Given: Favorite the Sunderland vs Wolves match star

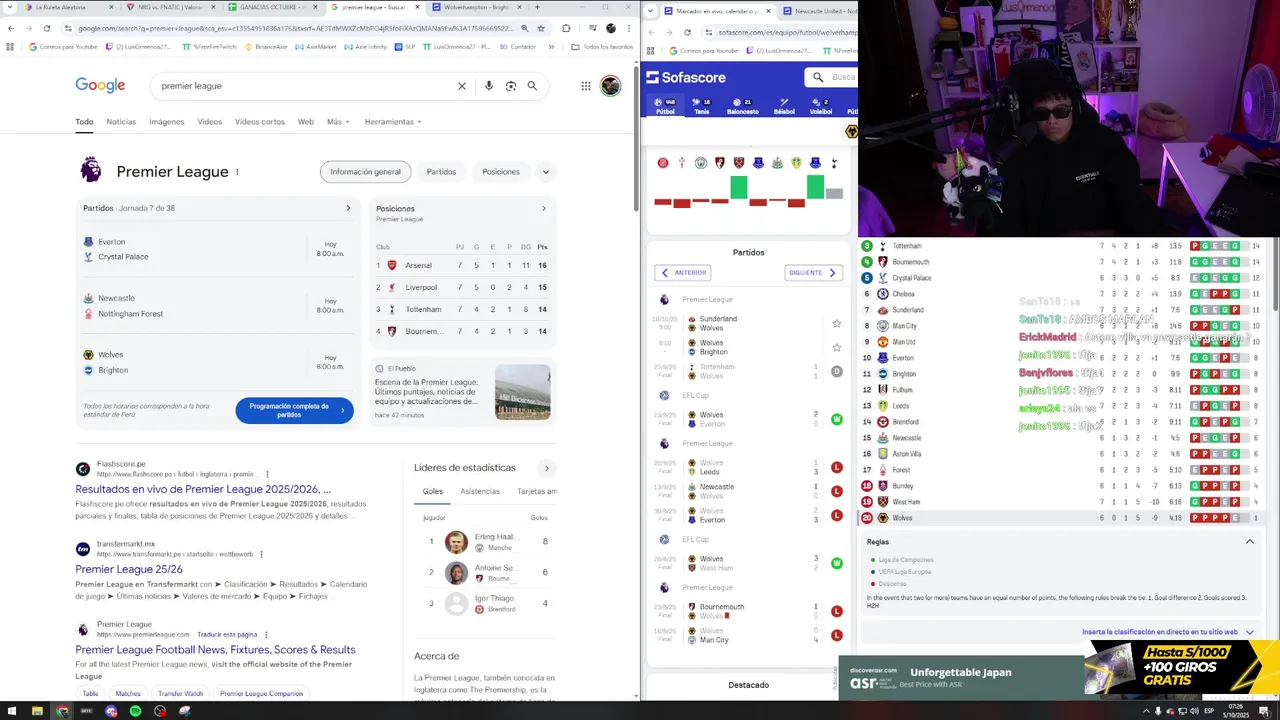Looking at the screenshot, I should coord(837,324).
